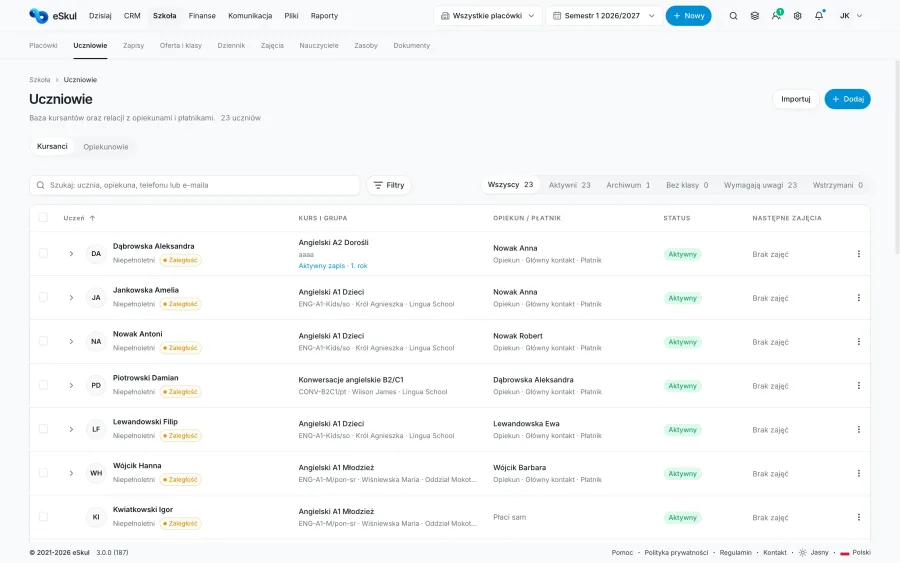Screen dimensions: 900x563
Task: Go to the Zapisy tab
Action: 133,45
